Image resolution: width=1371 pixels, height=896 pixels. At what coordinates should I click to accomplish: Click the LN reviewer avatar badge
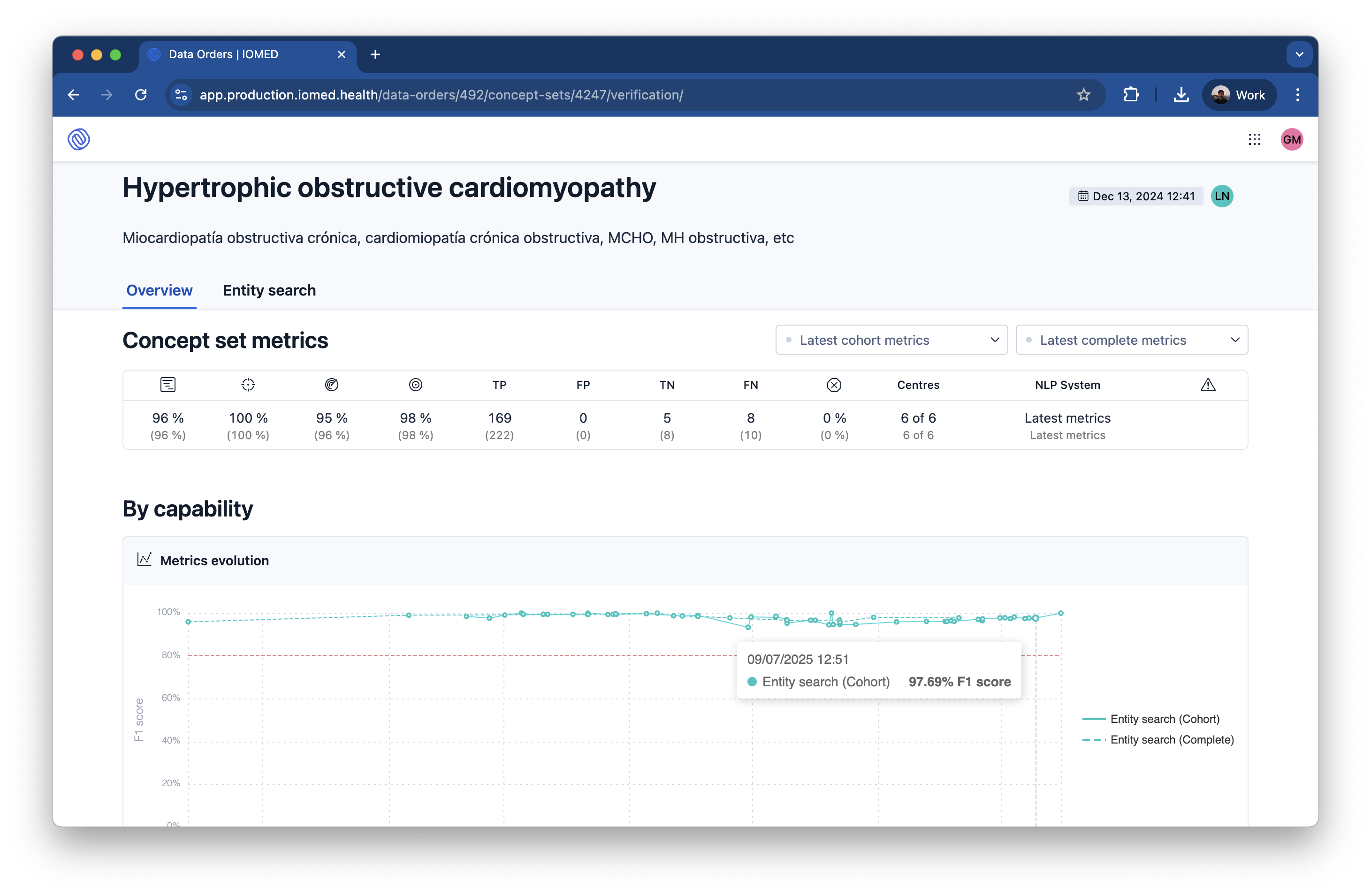pos(1223,196)
